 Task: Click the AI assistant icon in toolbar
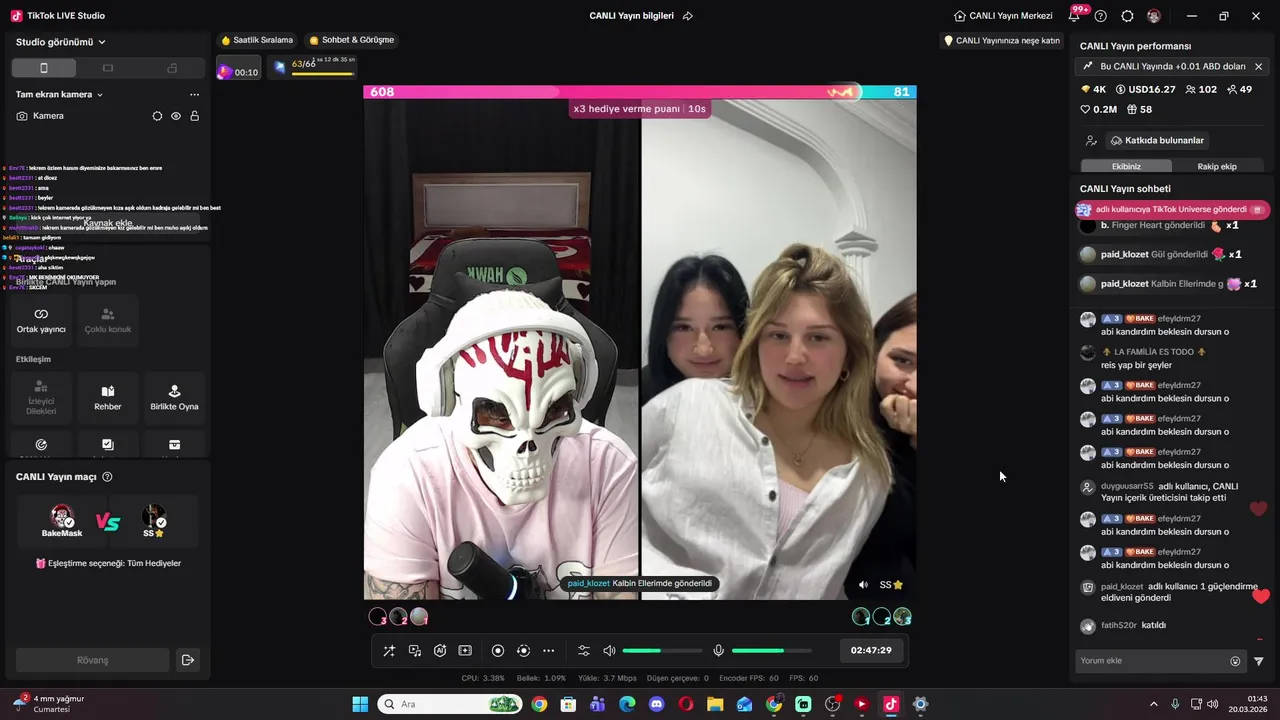[440, 651]
